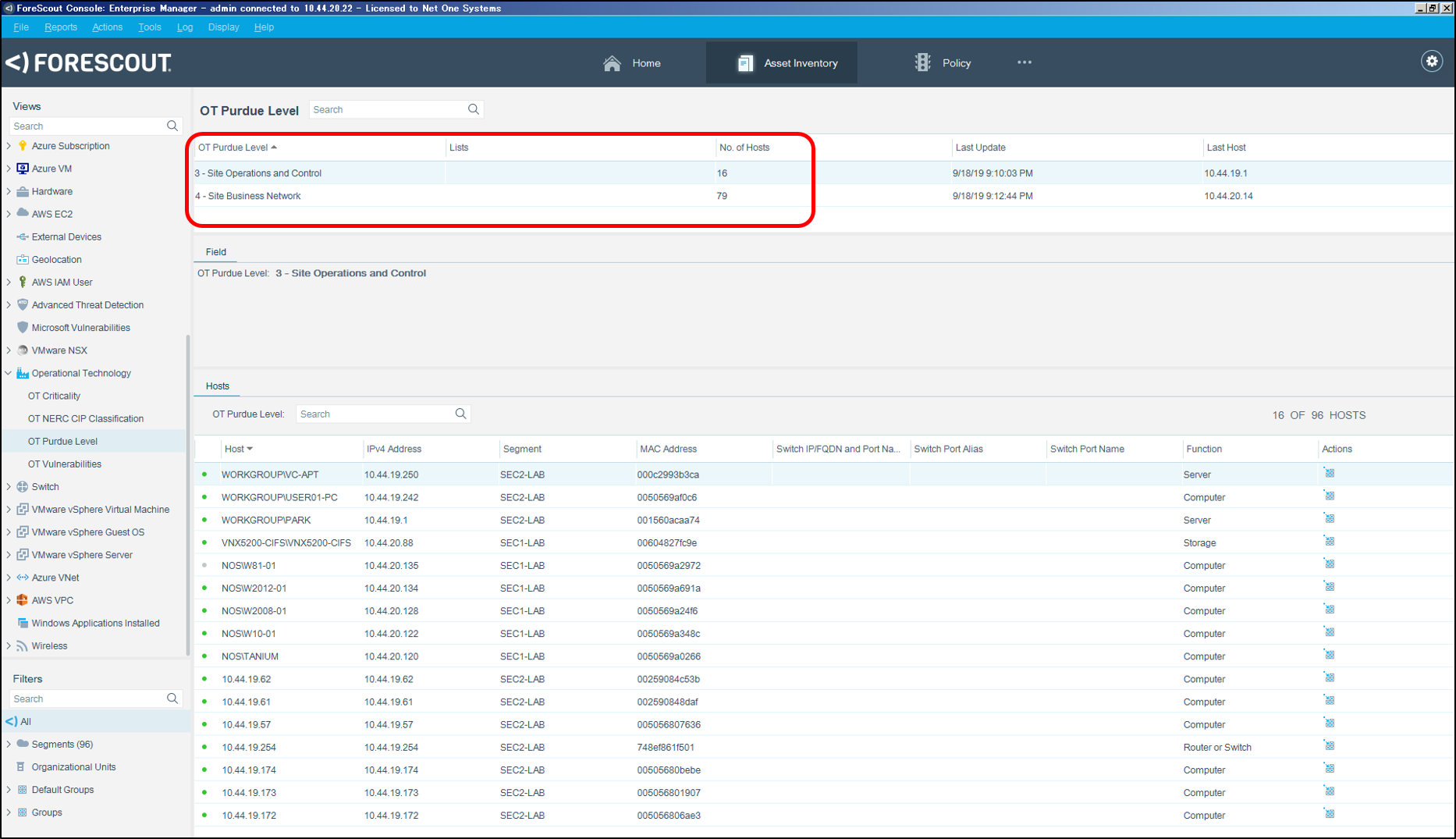Click the Geolocation view icon
Image resolution: width=1456 pixels, height=839 pixels.
23,259
